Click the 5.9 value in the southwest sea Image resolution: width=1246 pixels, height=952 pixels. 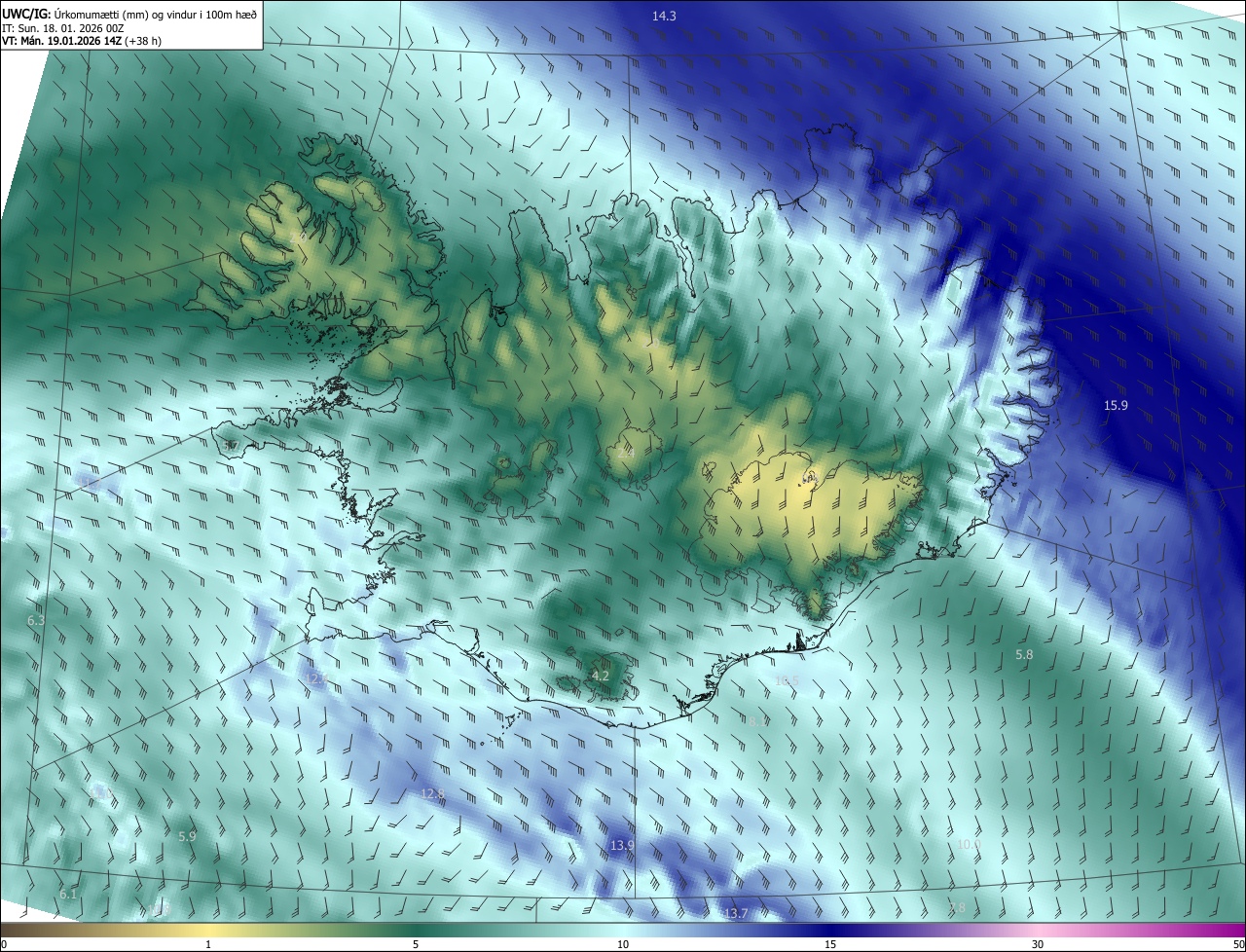[187, 836]
